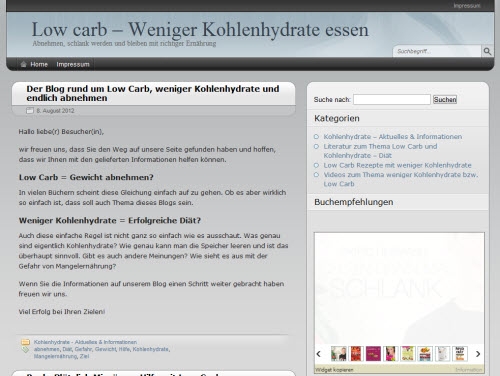Click the magnifier search icon in header
This screenshot has height=376, width=500.
[x=487, y=51]
